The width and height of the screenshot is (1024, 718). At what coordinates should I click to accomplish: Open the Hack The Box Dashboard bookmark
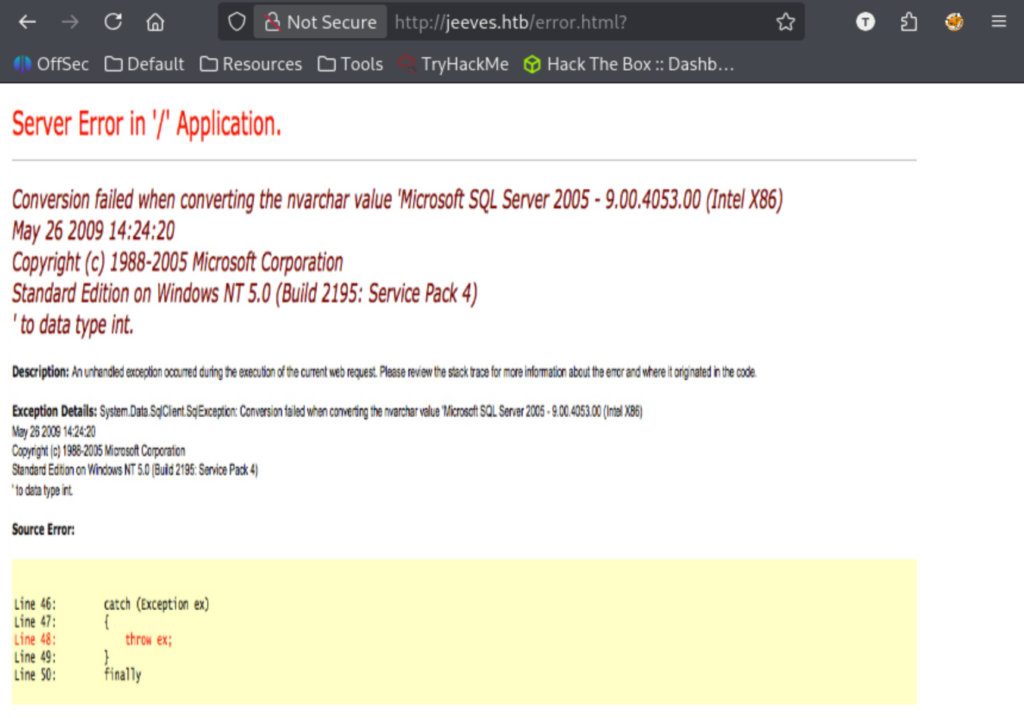(x=629, y=64)
